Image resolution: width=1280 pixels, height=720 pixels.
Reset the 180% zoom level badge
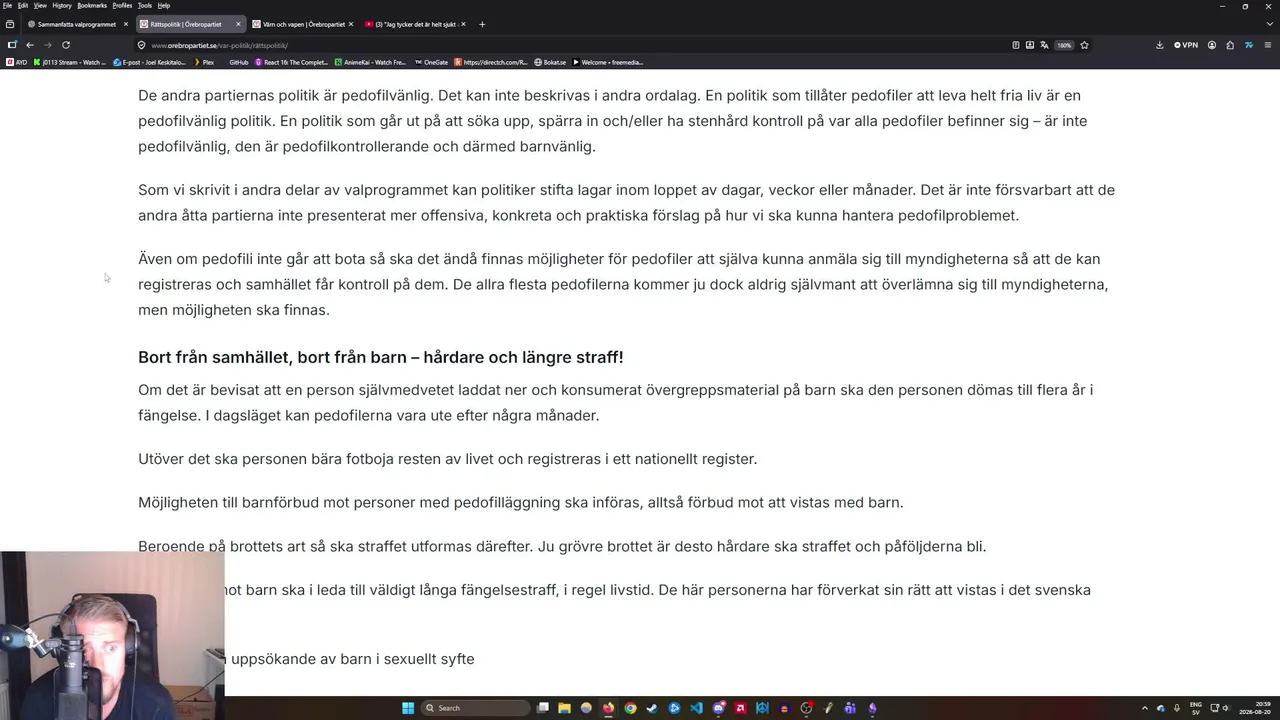(1064, 45)
